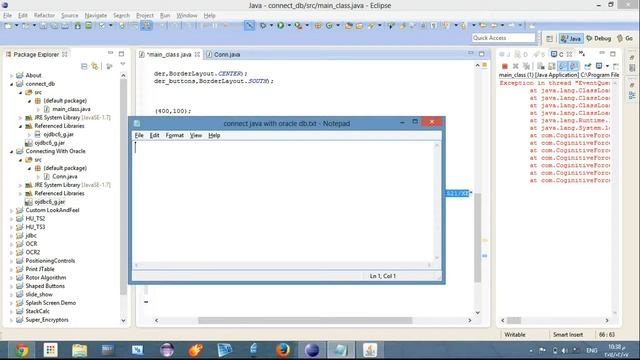Click the Open Type toolbar icon
Viewport: 640px width, 360px height.
point(349,26)
